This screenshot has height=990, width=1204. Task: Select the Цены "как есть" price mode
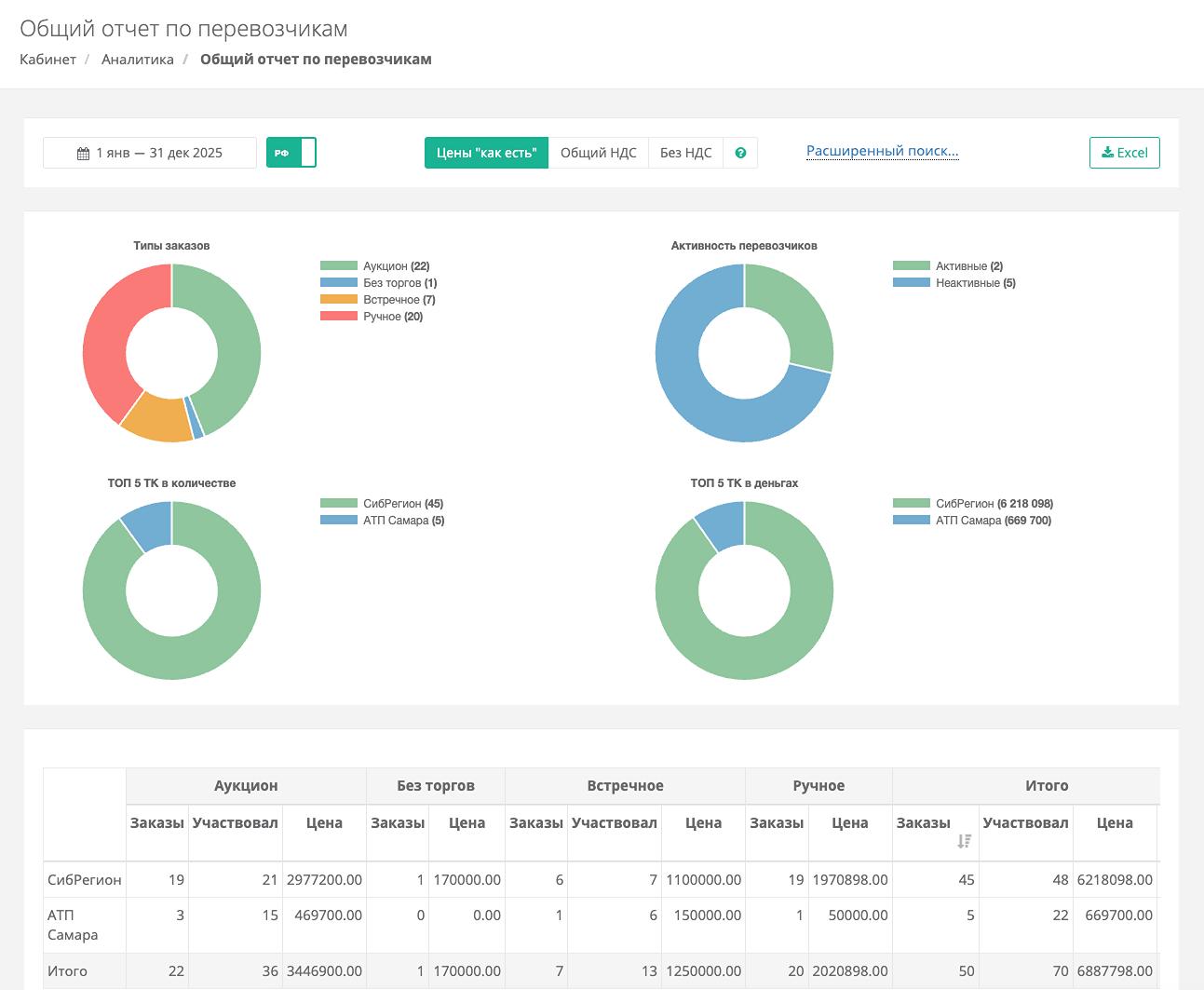(486, 153)
